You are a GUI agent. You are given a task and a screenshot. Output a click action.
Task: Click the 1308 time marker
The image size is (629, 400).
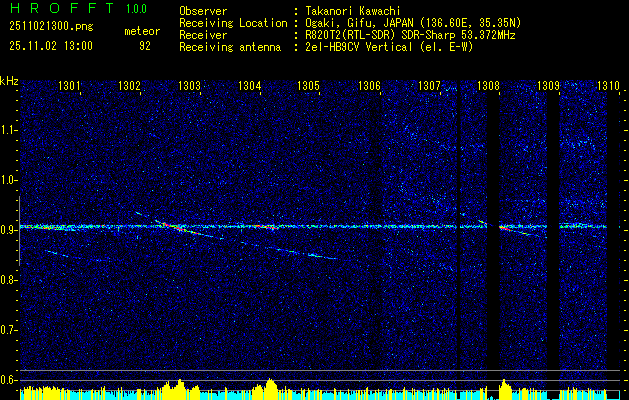pyautogui.click(x=488, y=85)
